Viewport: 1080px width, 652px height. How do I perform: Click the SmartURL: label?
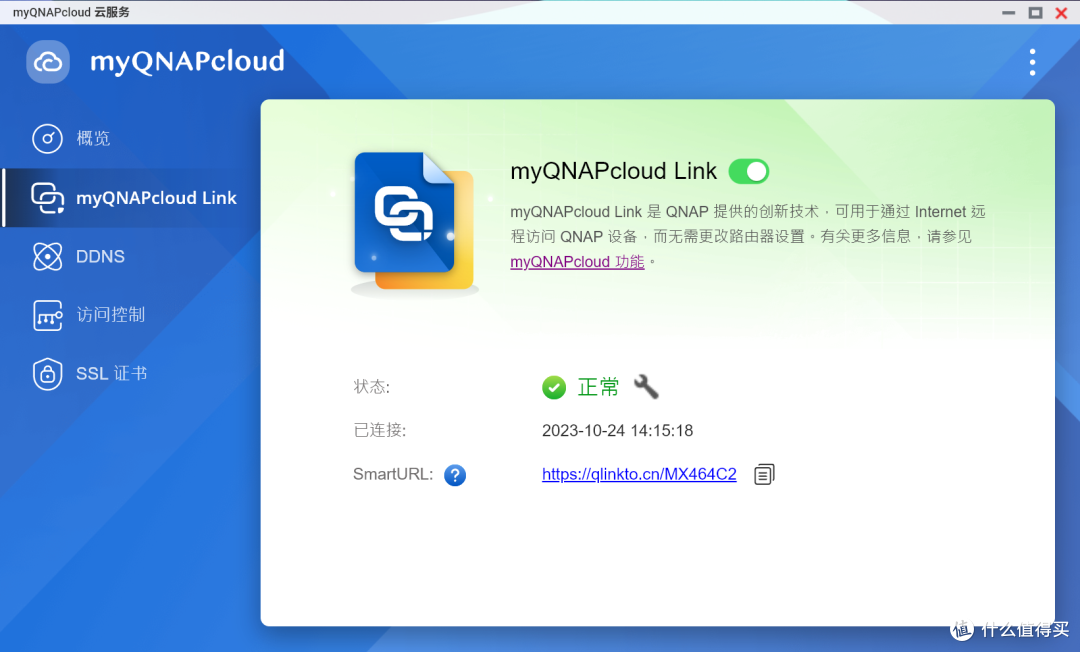[x=393, y=474]
